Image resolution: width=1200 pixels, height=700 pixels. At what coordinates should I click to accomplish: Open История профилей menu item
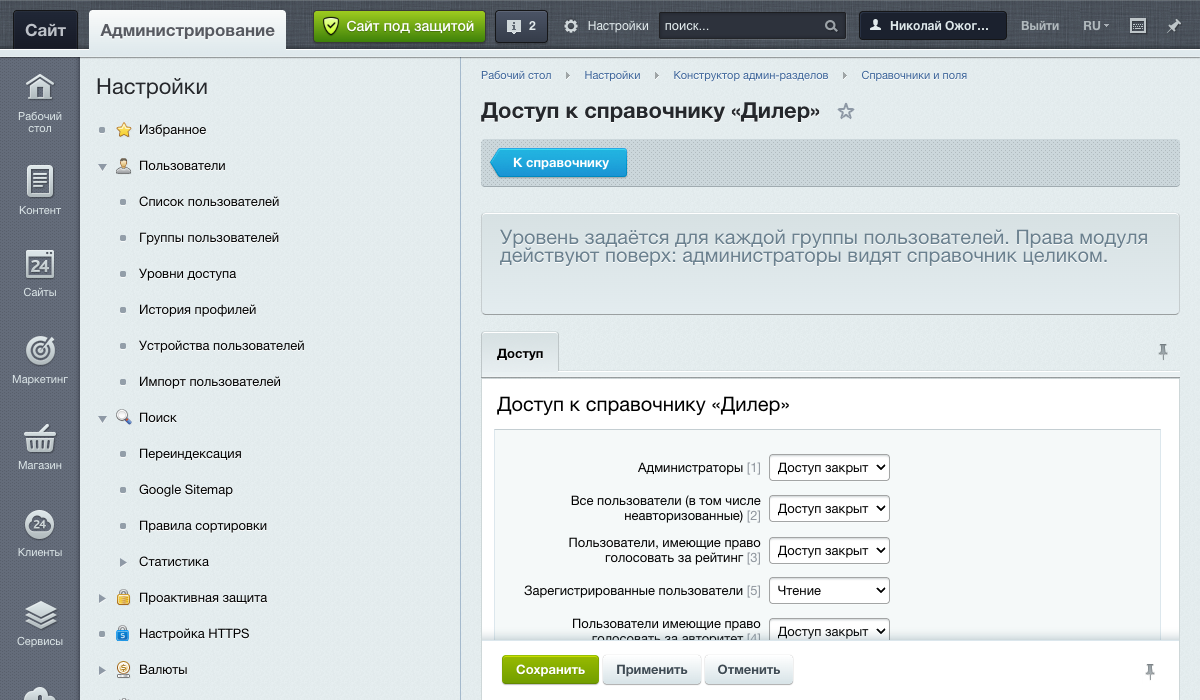pos(198,310)
